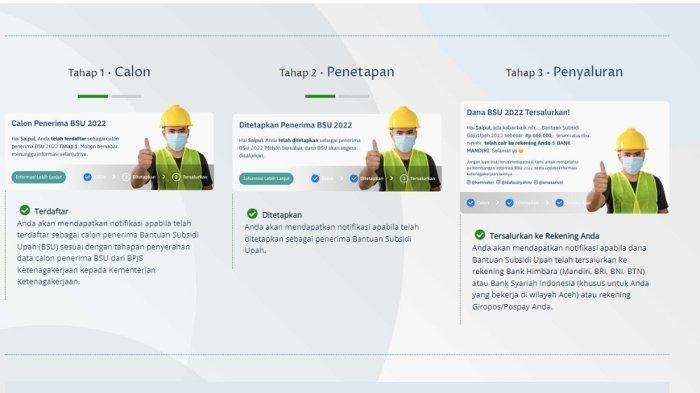The image size is (700, 393).
Task: Click the 'Terdaftar' heading text
Action: point(51,211)
